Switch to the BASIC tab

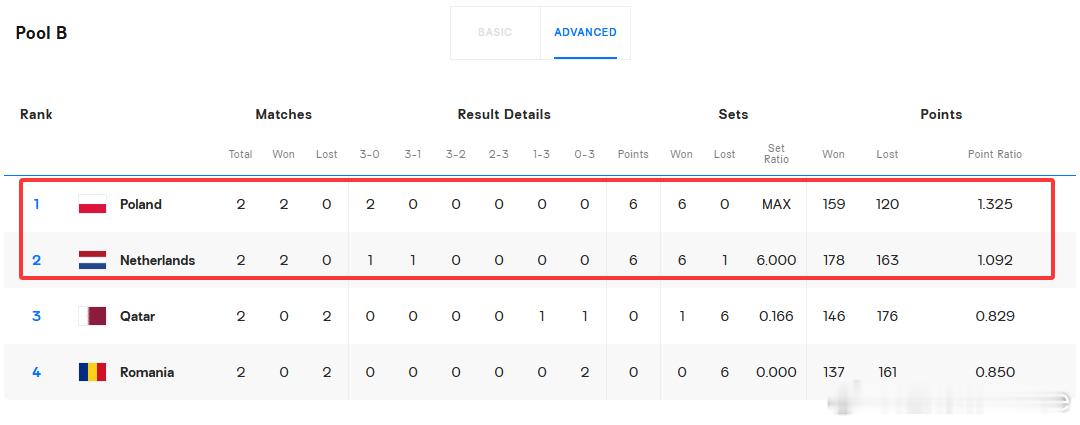[495, 32]
